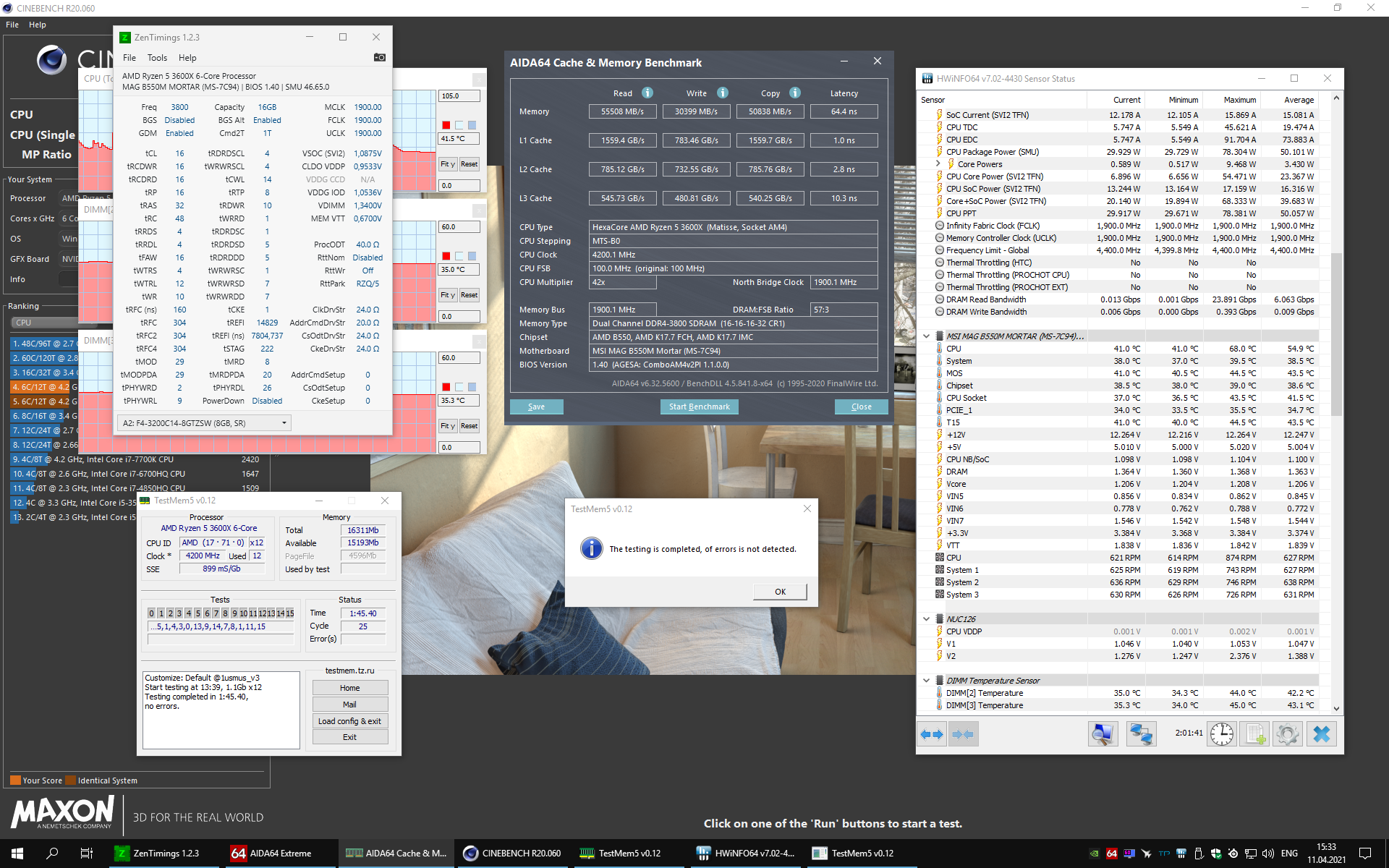Click HWiNFO expand columns arrows icon
This screenshot has height=868, width=1389.
[x=931, y=734]
